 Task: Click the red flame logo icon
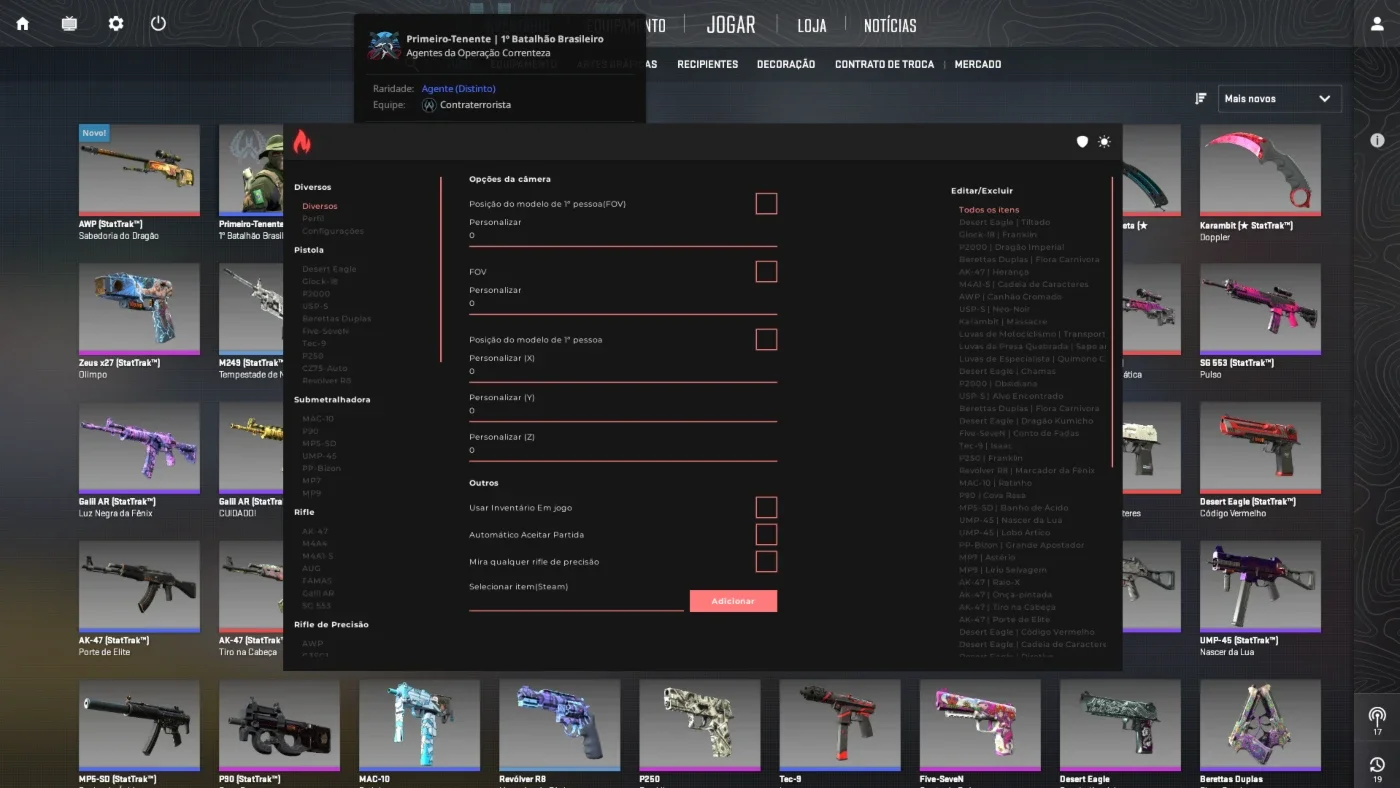[302, 142]
